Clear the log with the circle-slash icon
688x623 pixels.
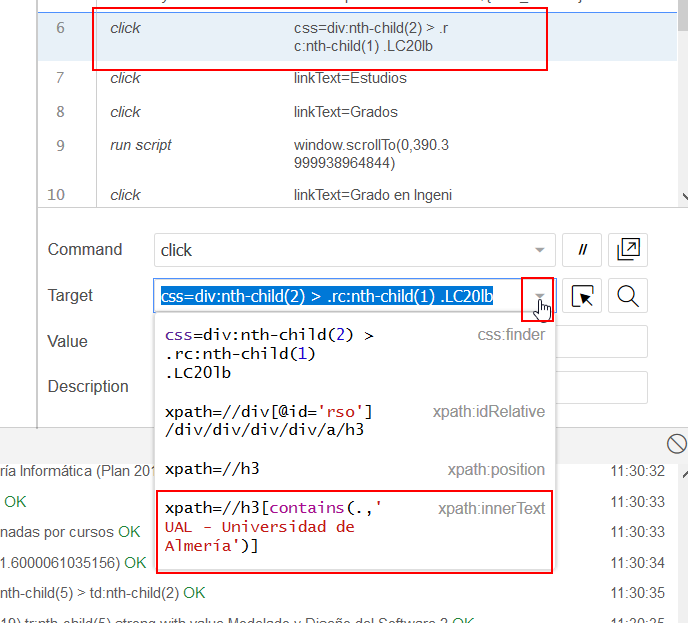coord(676,444)
